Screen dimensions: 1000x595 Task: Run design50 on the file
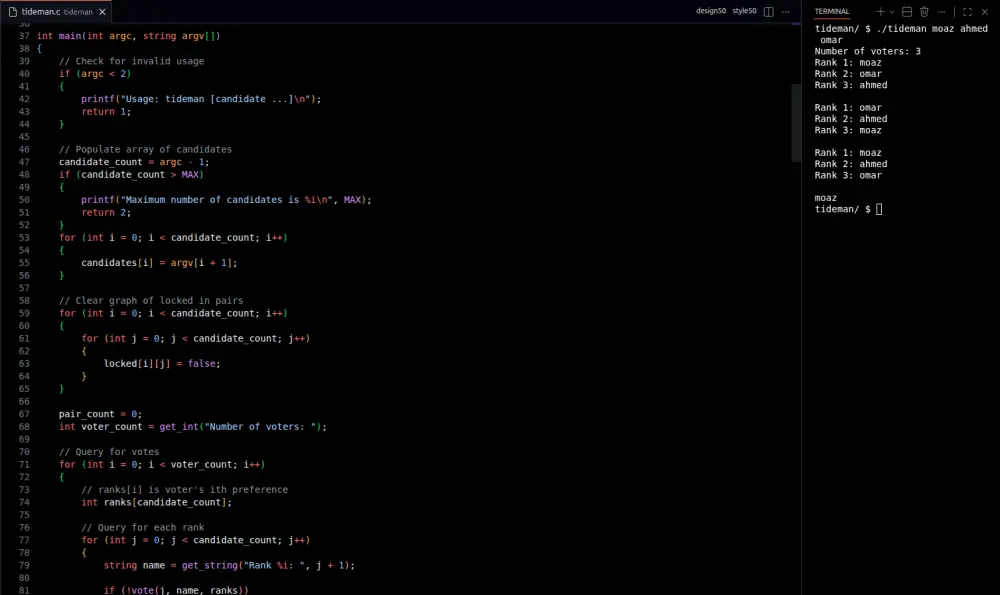(710, 11)
